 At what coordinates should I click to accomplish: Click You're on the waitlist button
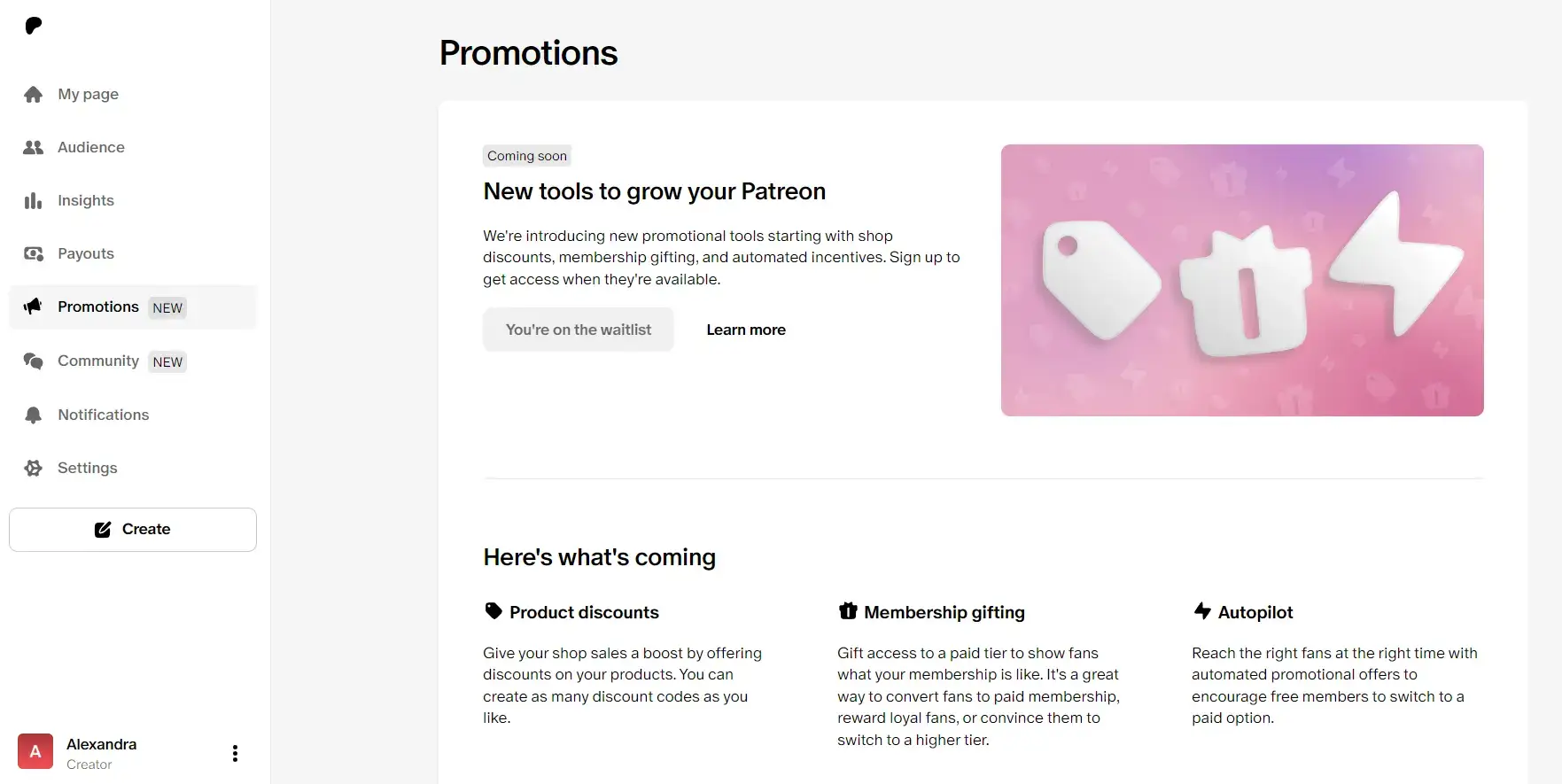pos(578,329)
